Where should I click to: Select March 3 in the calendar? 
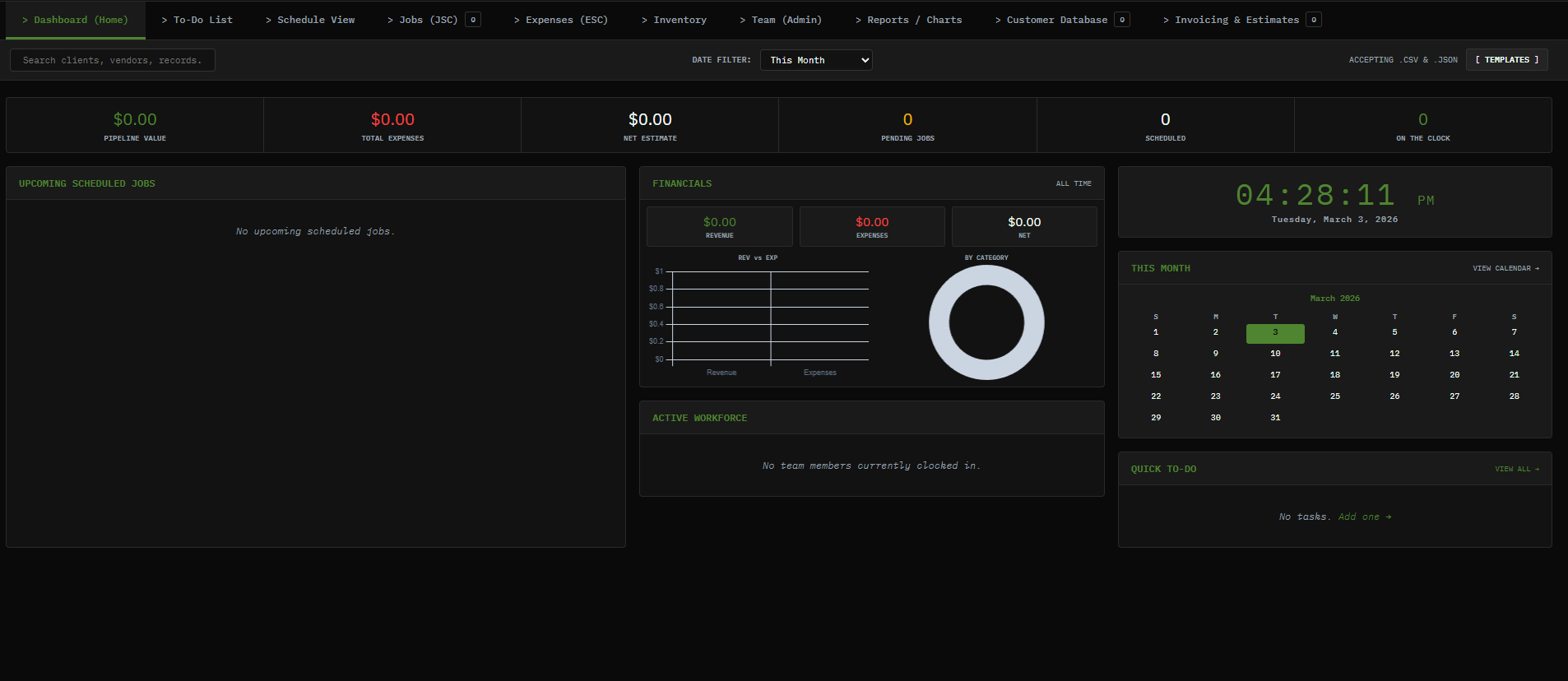1275,332
